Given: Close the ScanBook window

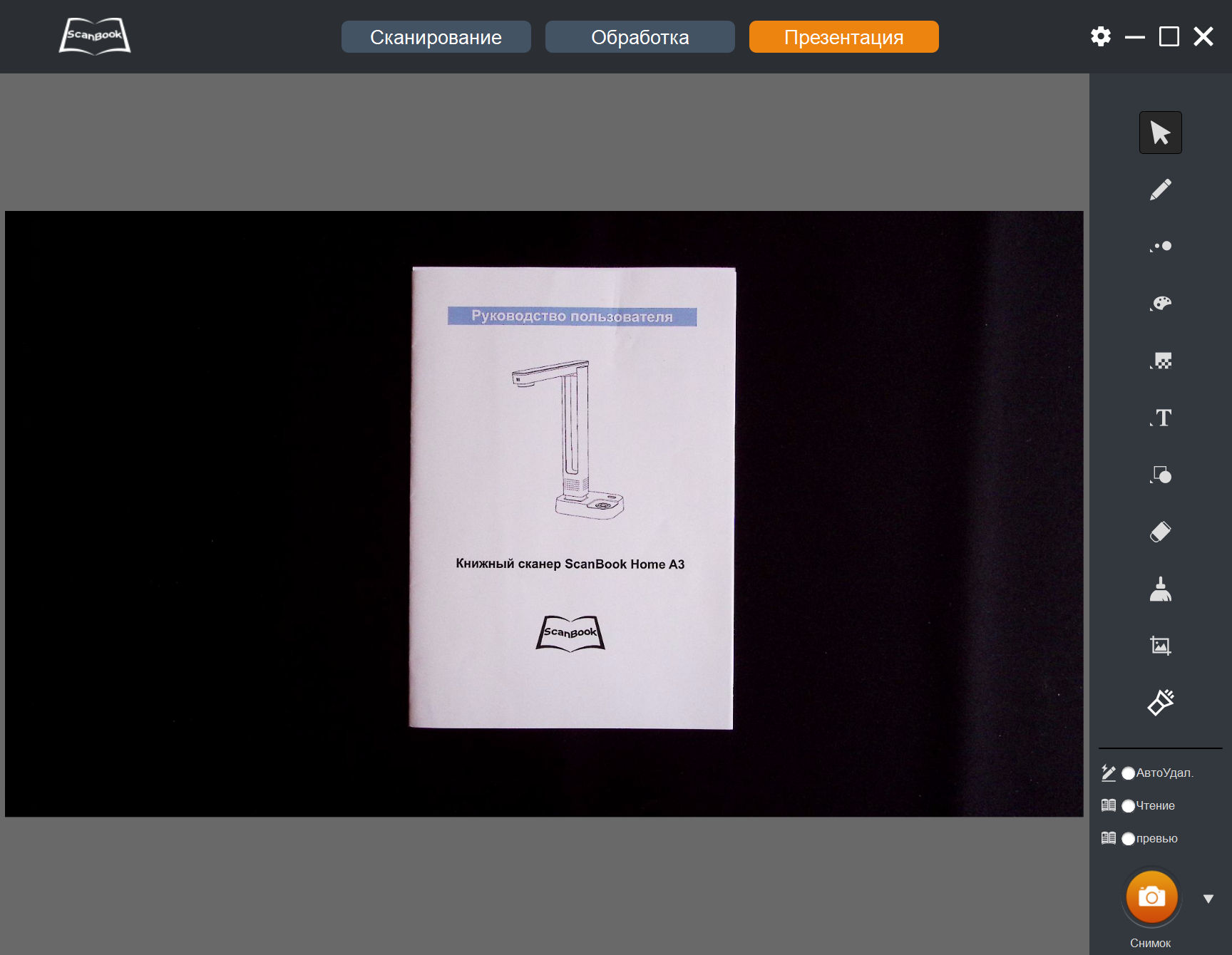Looking at the screenshot, I should (x=1203, y=36).
